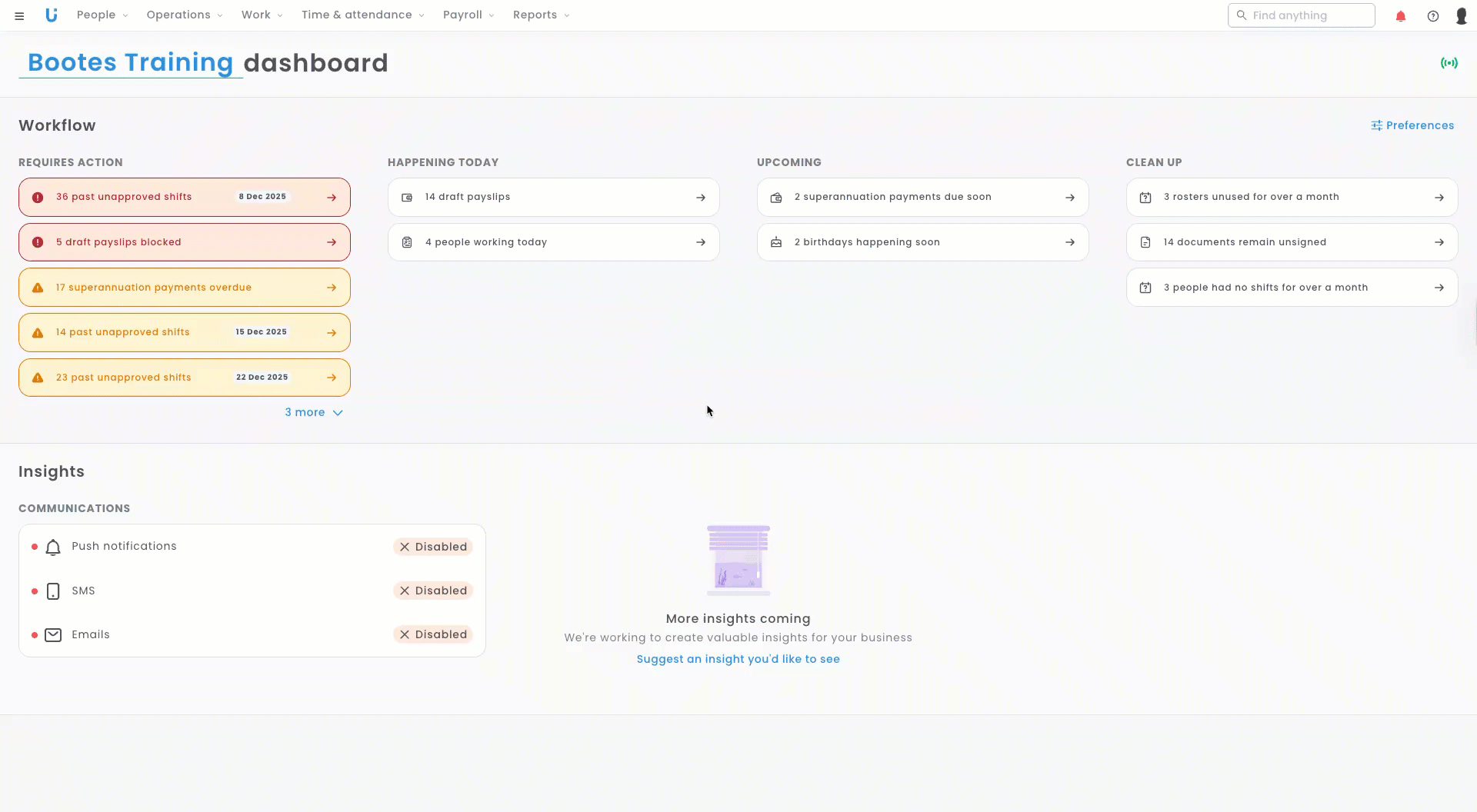This screenshot has height=812, width=1477.
Task: Open the user profile avatar icon
Action: pyautogui.click(x=1462, y=16)
